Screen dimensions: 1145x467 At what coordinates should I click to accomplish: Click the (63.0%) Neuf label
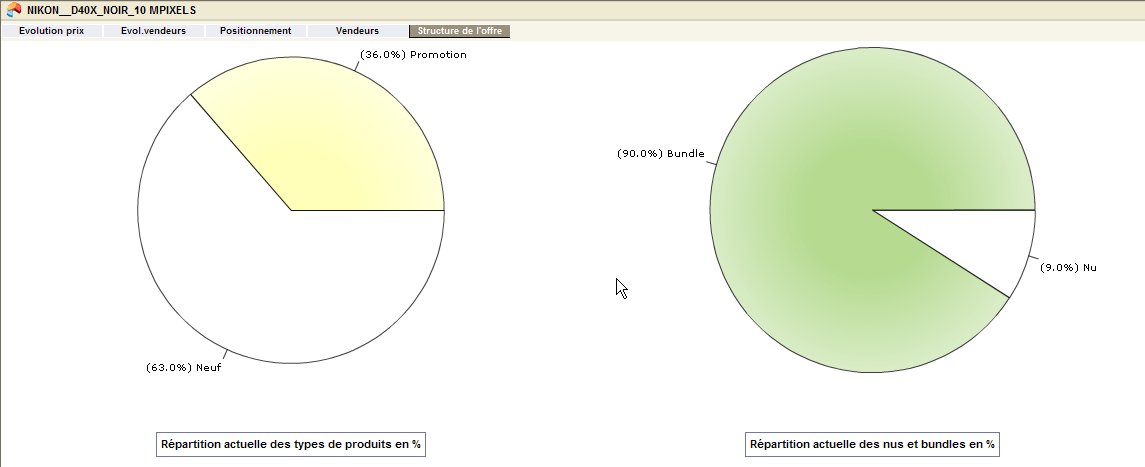[183, 368]
